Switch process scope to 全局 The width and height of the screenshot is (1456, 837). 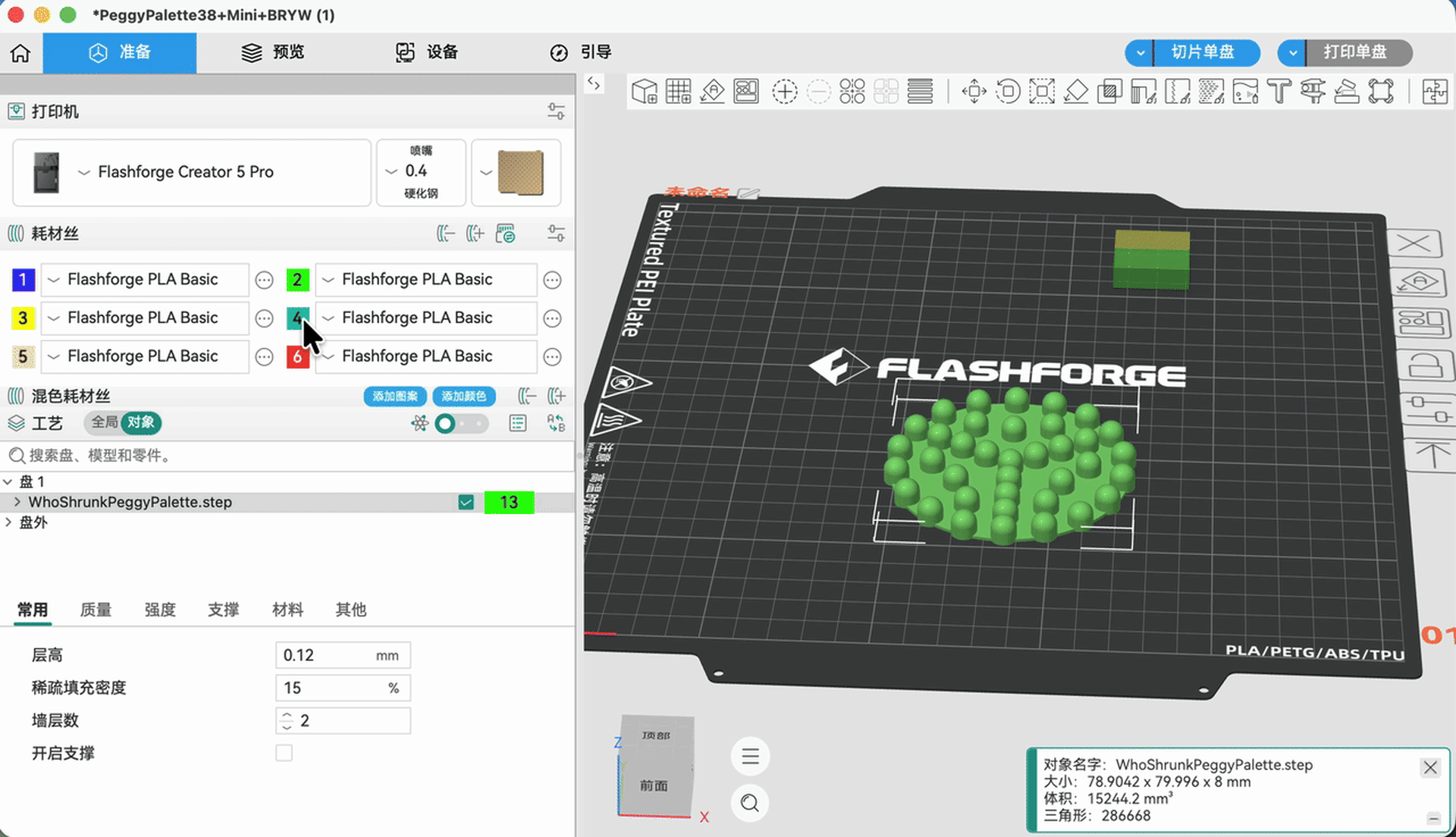105,422
